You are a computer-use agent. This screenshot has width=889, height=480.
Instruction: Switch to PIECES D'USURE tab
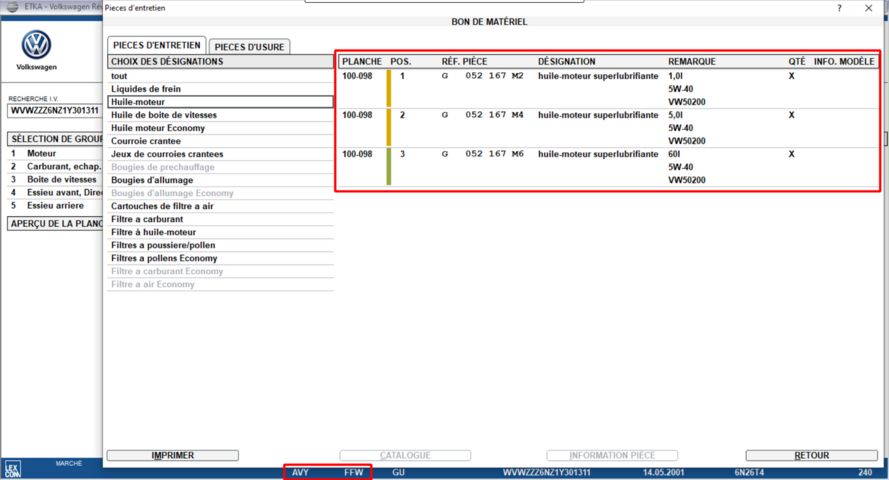tap(249, 47)
